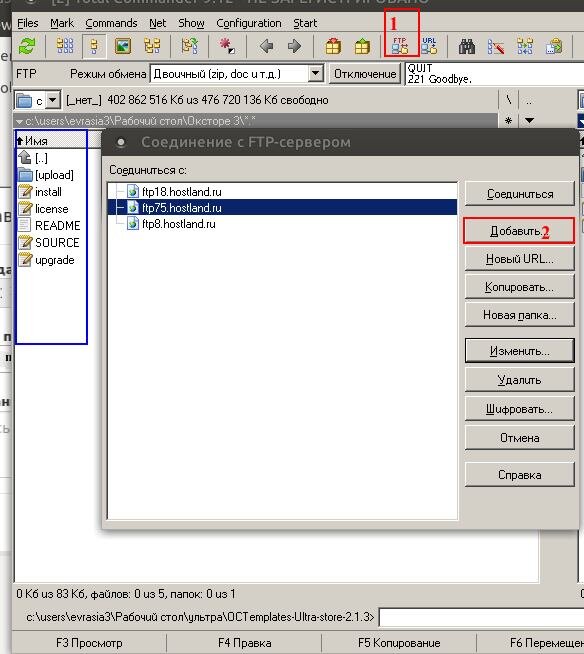Open the drive c selector dropdown
584x654 pixels.
coord(53,100)
